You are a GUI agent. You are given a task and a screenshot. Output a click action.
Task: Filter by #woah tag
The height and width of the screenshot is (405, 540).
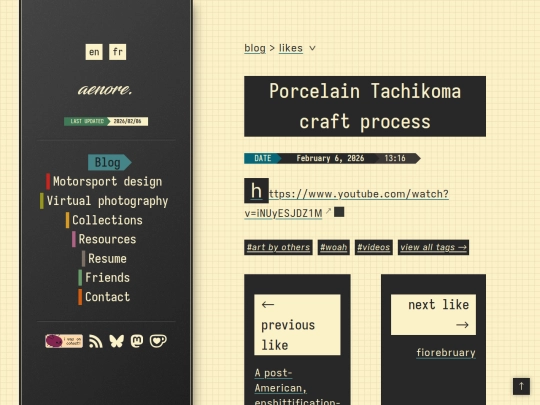pos(333,247)
